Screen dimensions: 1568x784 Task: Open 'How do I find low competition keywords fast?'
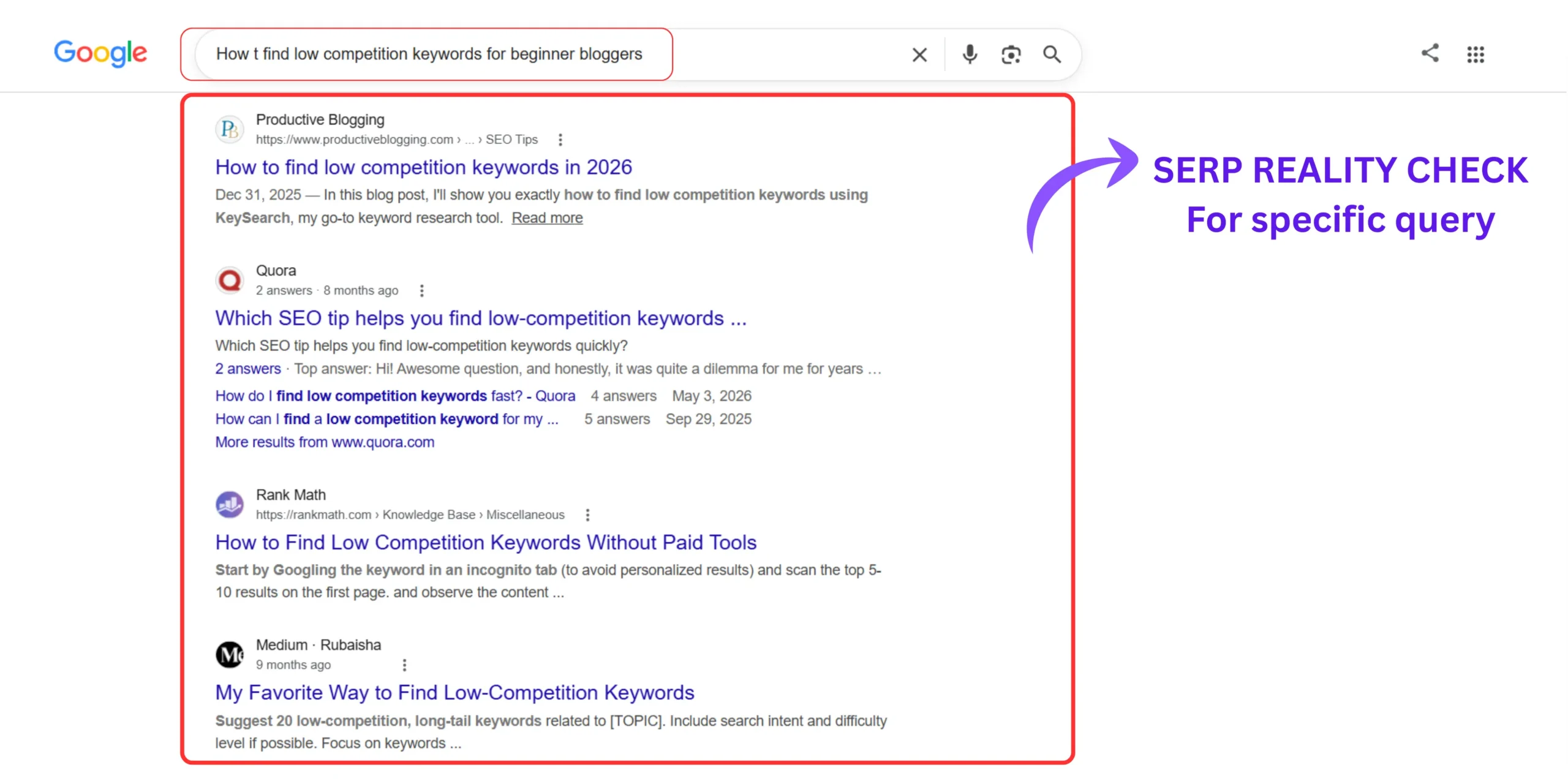(x=395, y=396)
